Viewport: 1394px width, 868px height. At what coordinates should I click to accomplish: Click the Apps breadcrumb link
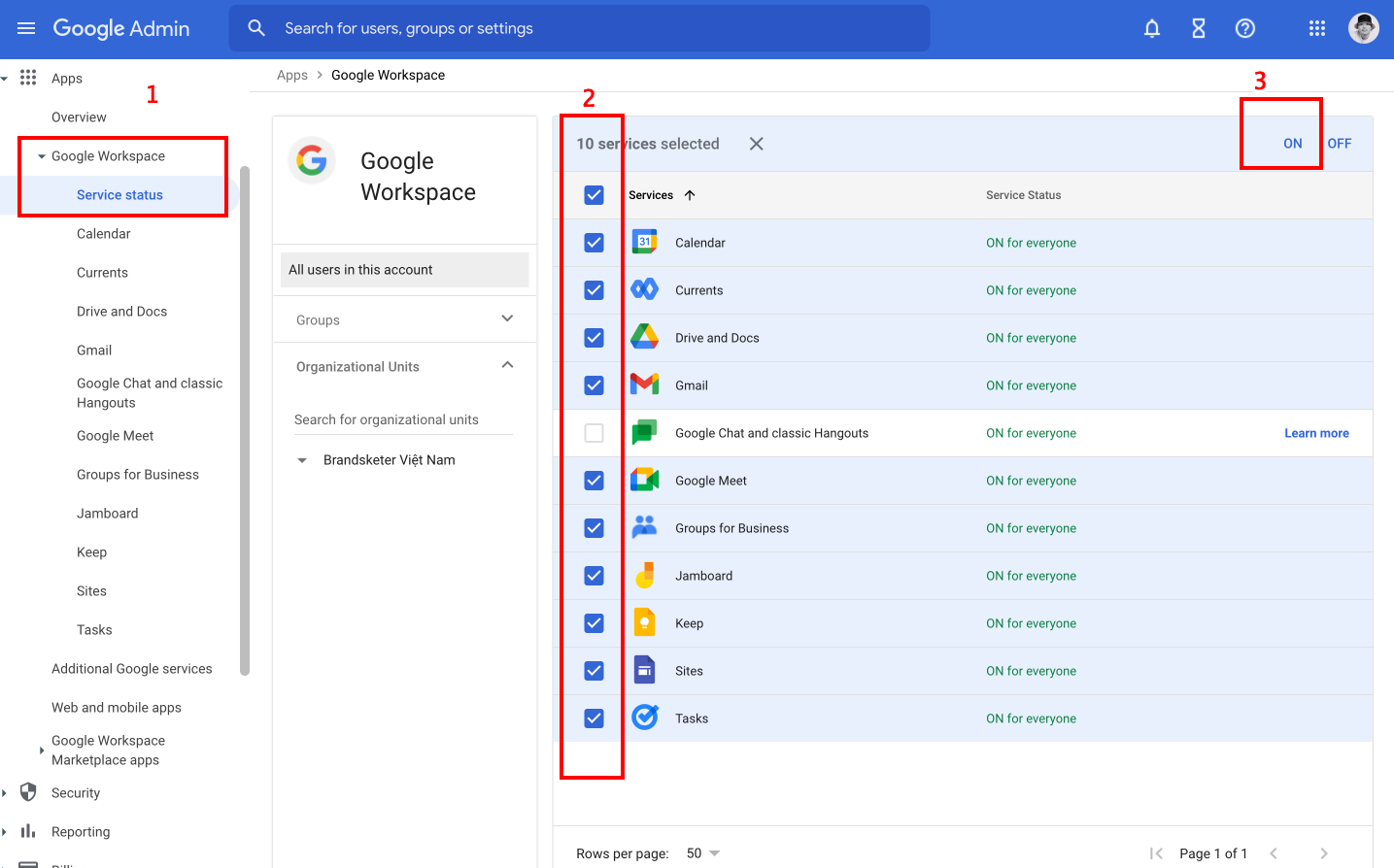(292, 75)
